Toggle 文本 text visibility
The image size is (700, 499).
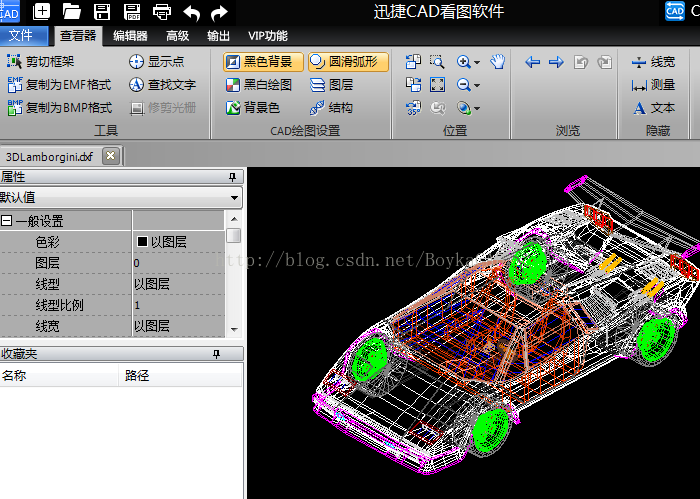click(653, 108)
